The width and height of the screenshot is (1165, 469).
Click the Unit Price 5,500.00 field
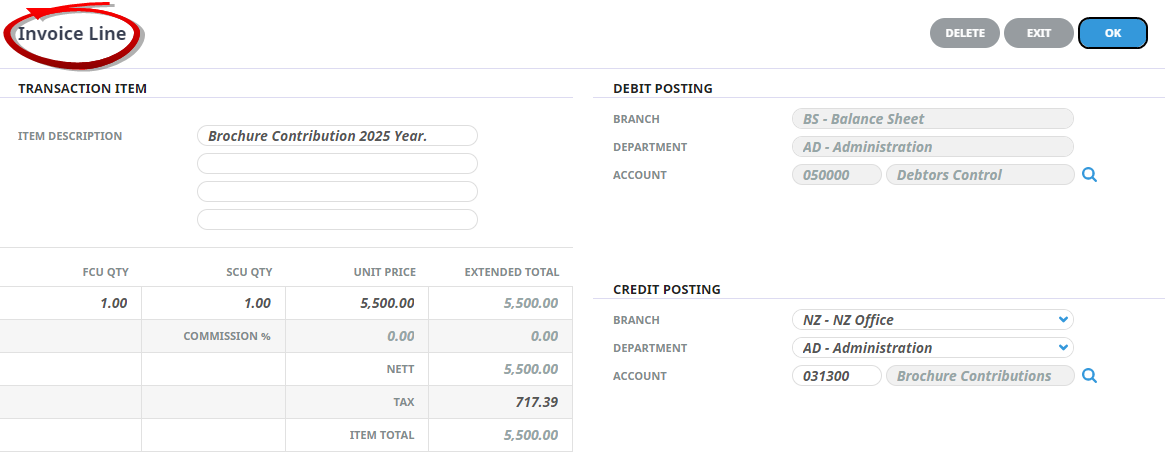point(358,303)
